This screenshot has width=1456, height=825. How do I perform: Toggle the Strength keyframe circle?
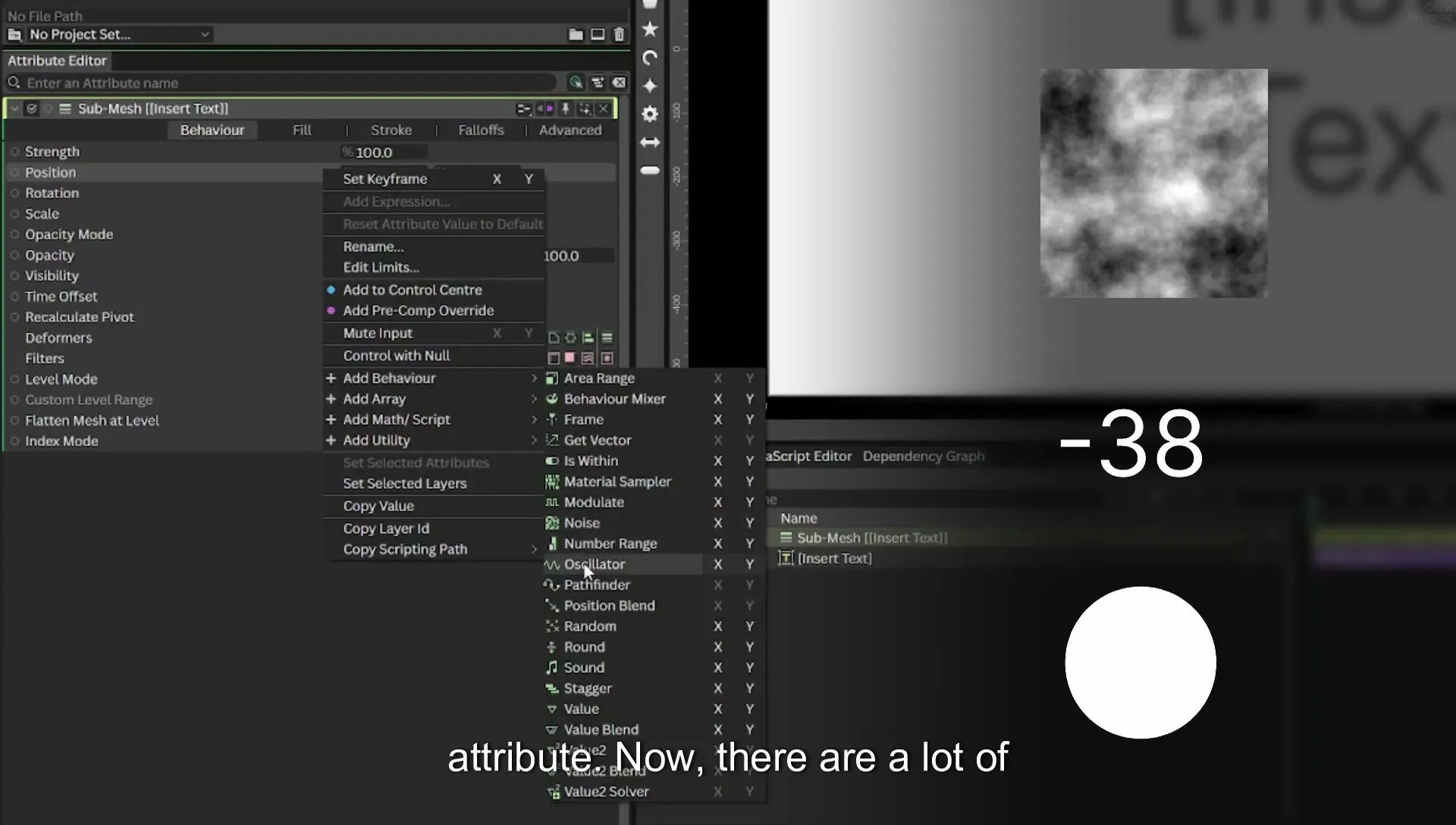[x=14, y=152]
